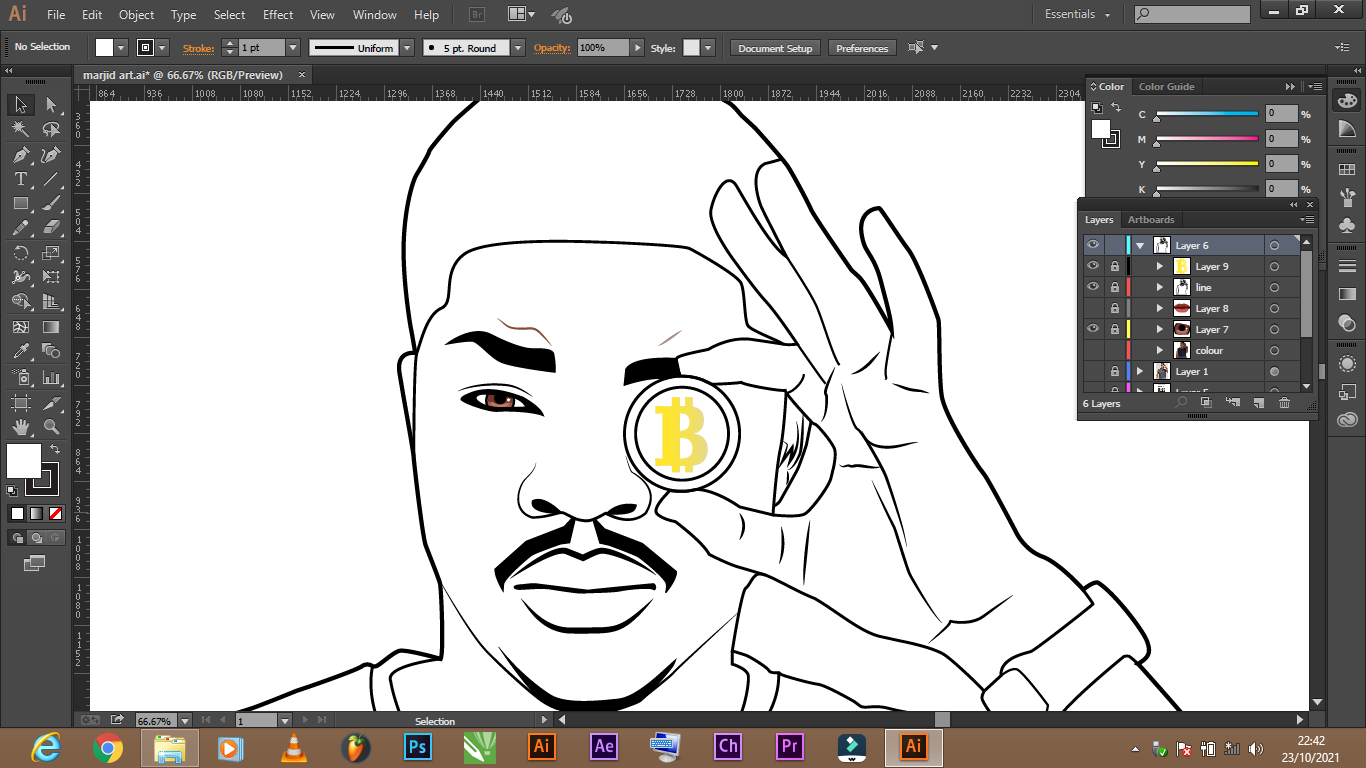Open the stroke weight dropdown
The width and height of the screenshot is (1366, 768).
click(x=293, y=48)
